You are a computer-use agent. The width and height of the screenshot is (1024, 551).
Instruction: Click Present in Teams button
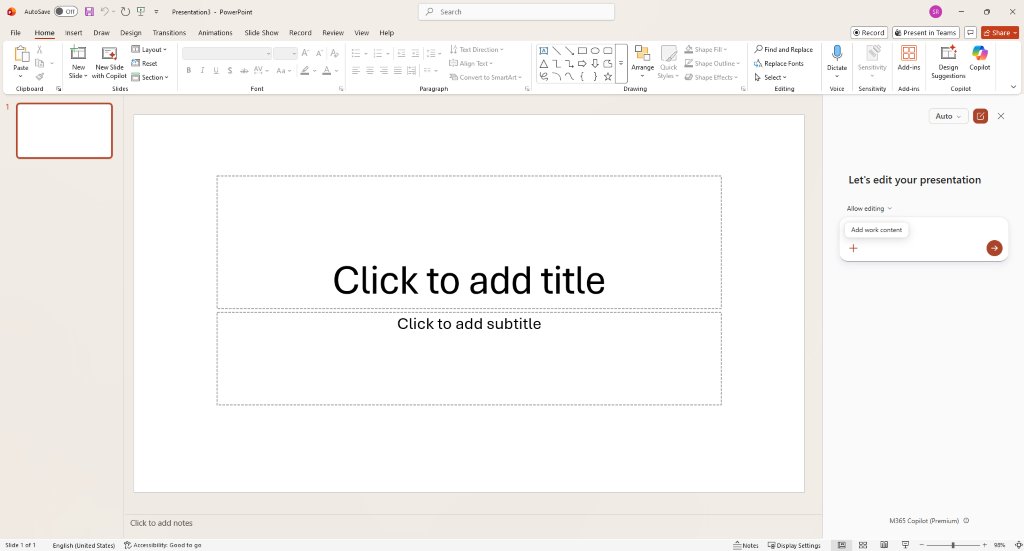click(x=925, y=33)
